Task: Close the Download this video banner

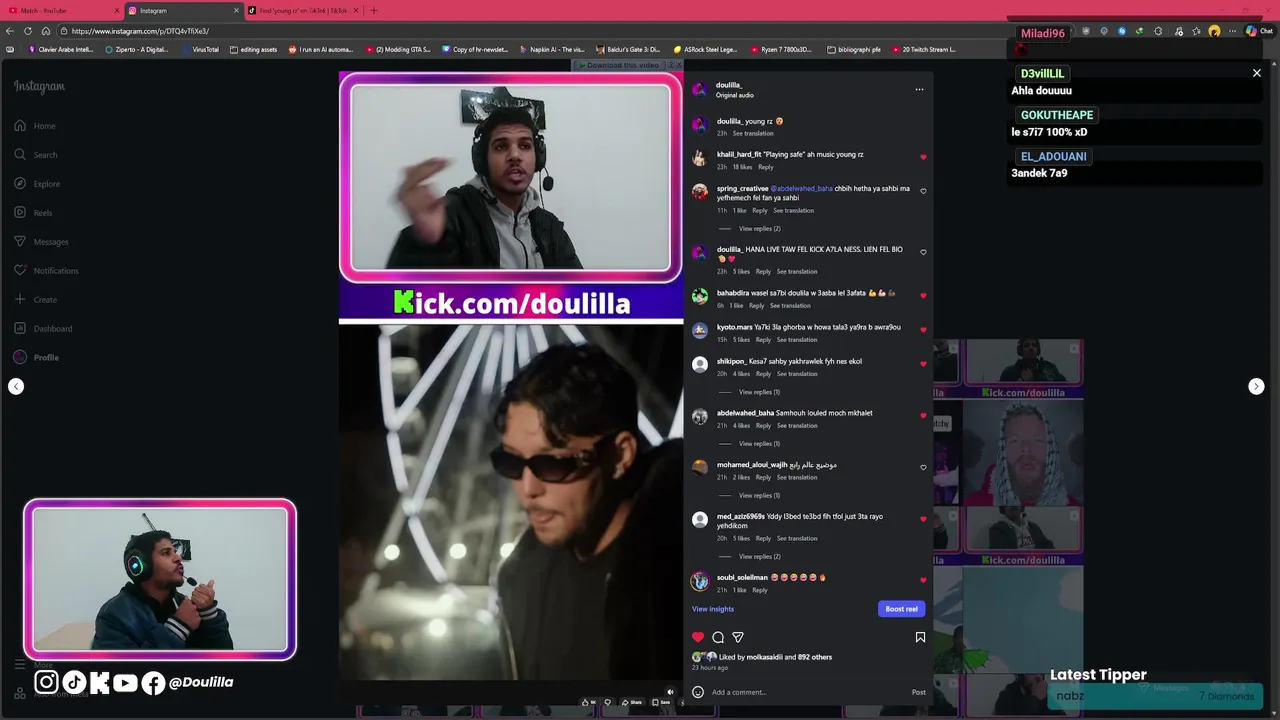Action: tap(677, 65)
